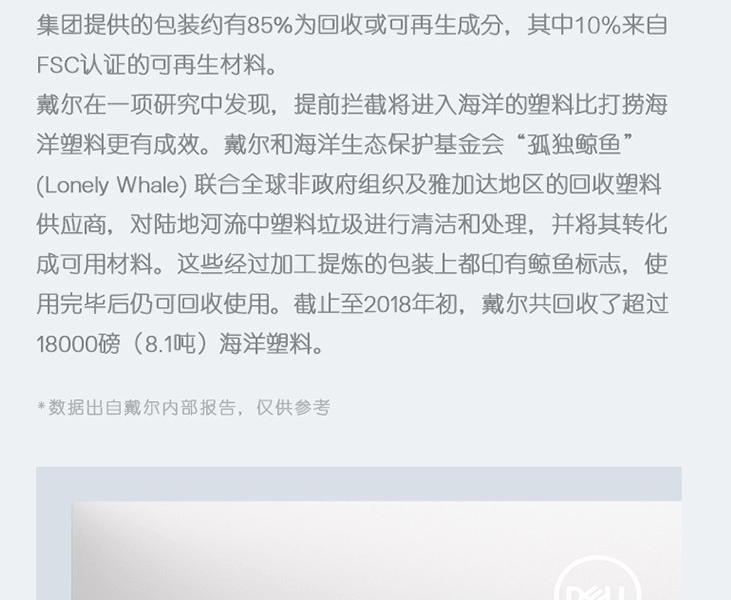731x600 pixels.
Task: Open the white product image below the article
Action: [377, 551]
